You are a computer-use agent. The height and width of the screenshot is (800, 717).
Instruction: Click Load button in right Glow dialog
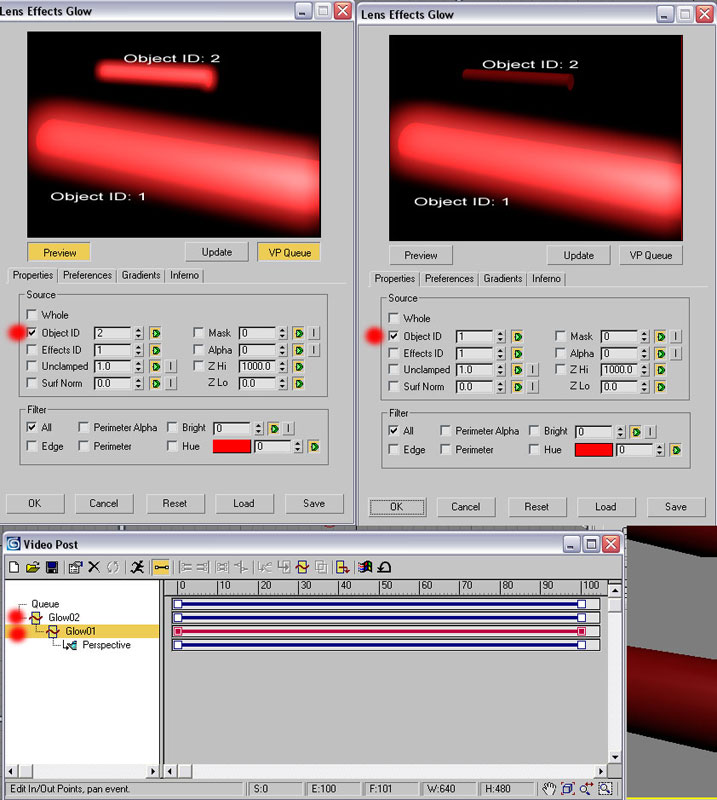(x=606, y=507)
